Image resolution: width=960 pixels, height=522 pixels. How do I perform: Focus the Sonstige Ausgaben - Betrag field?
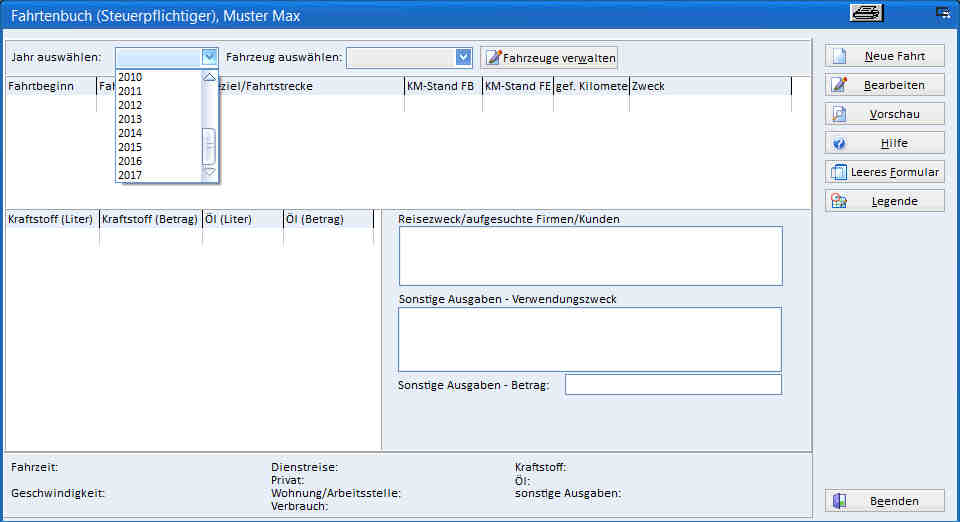[x=673, y=385]
